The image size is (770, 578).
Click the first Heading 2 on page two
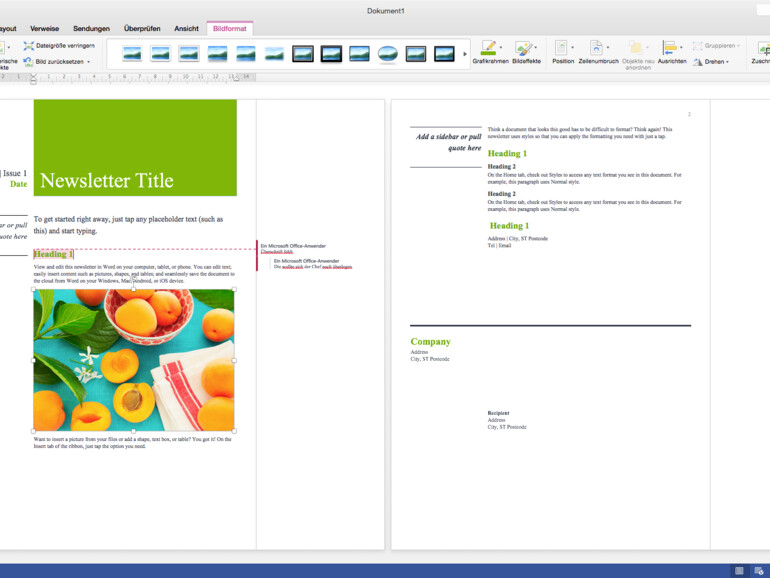click(501, 166)
